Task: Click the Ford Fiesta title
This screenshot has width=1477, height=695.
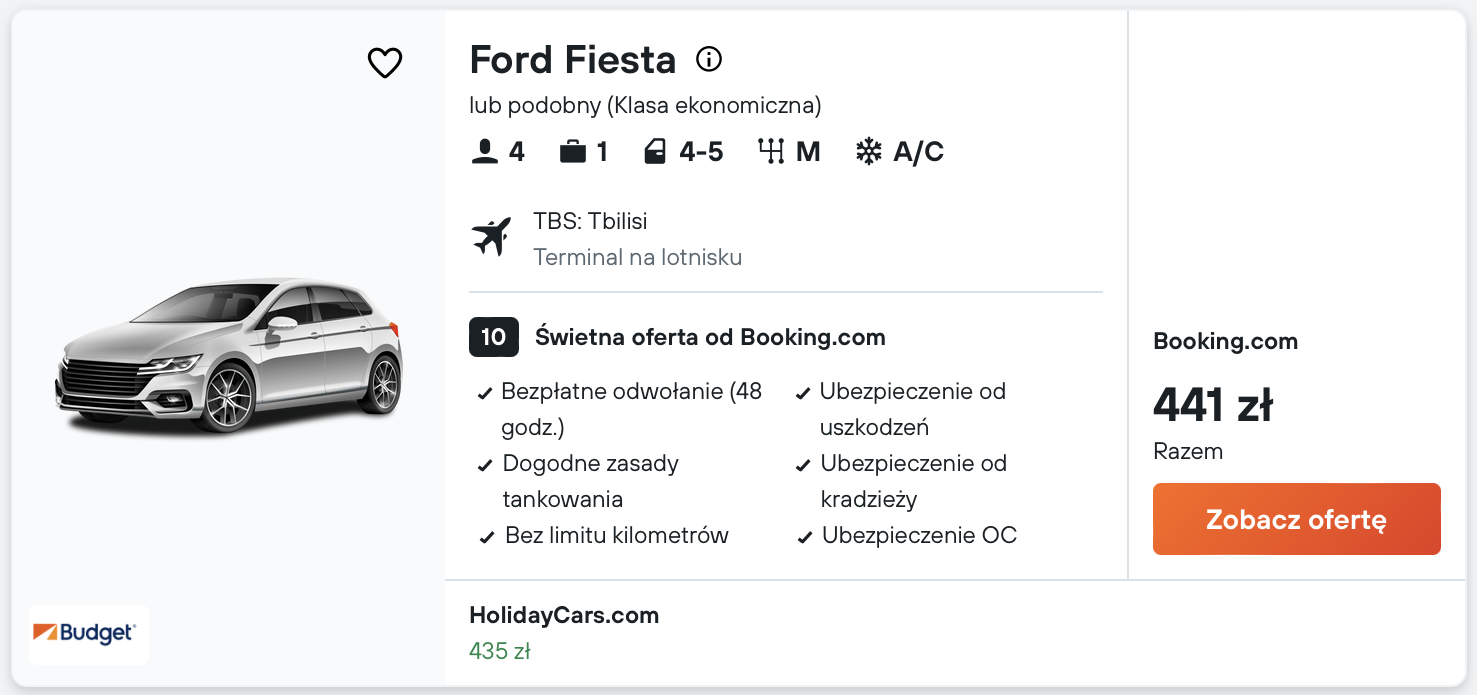Action: [x=573, y=60]
